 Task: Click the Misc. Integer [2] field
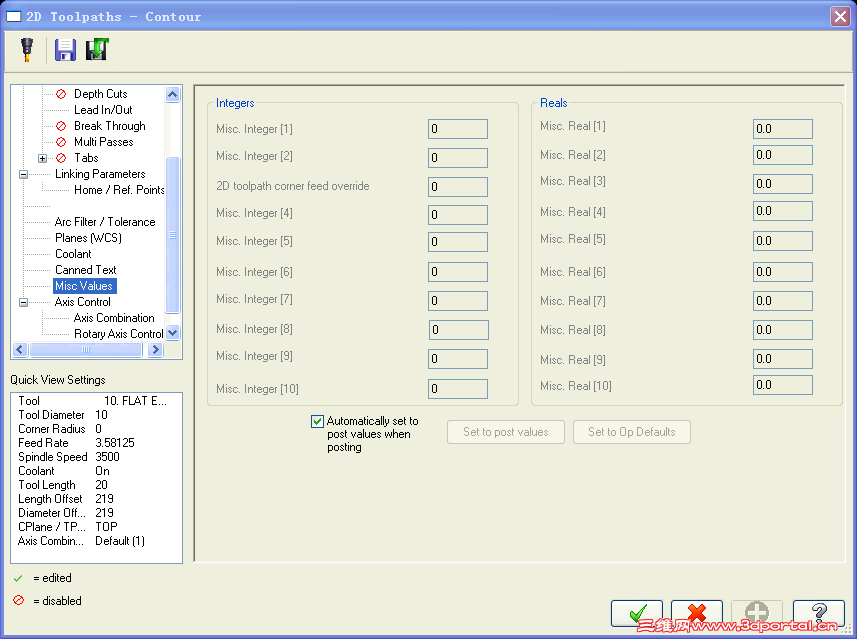coord(457,158)
